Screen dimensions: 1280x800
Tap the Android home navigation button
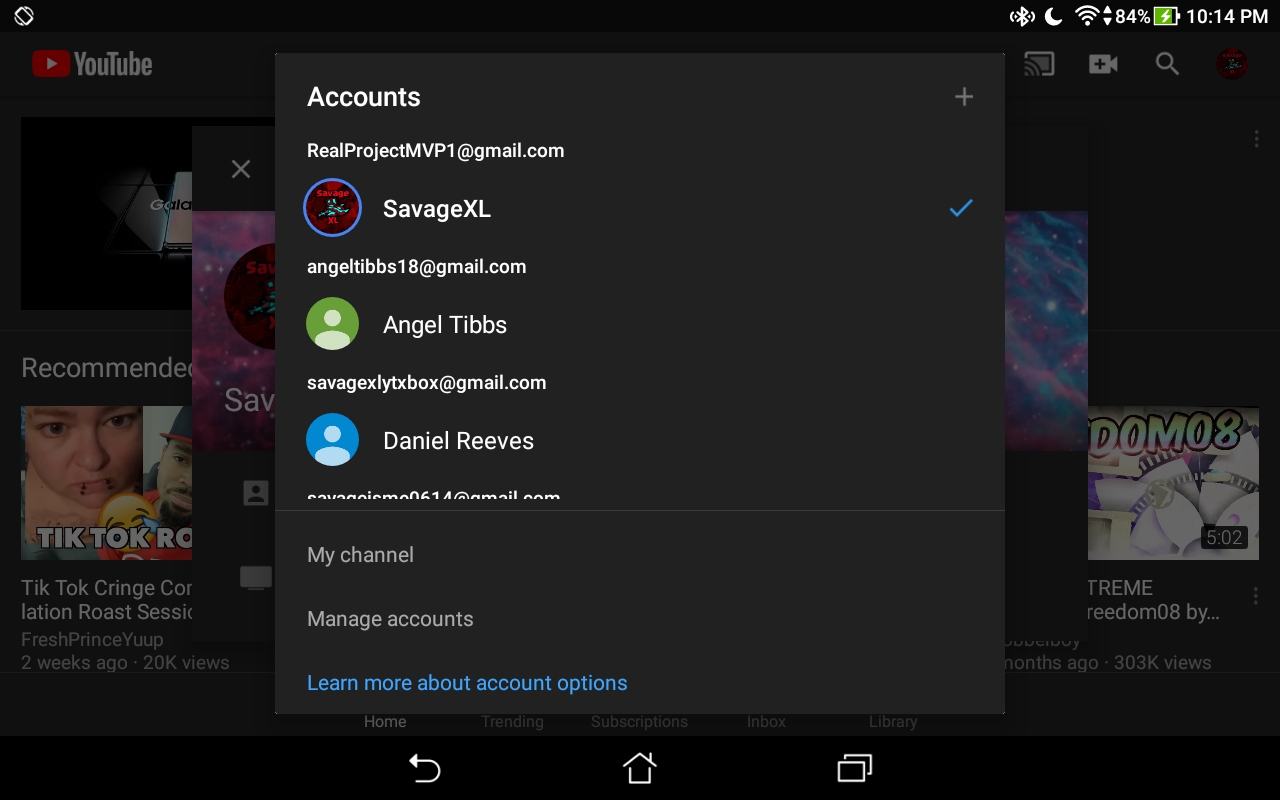point(640,768)
